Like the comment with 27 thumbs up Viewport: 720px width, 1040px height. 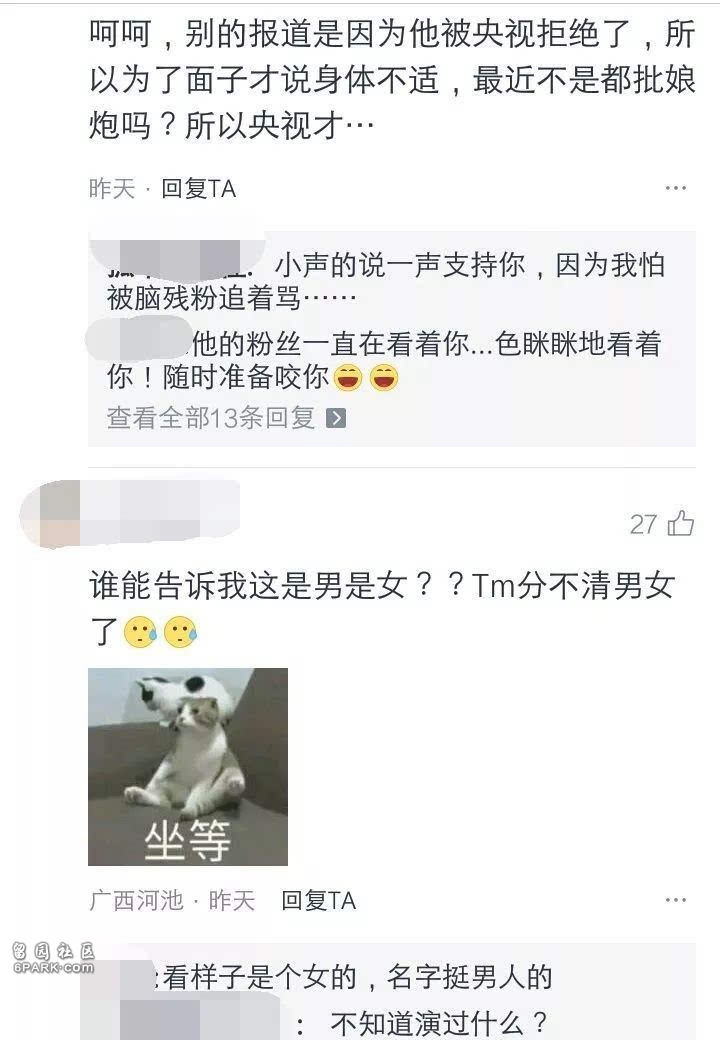click(x=681, y=523)
